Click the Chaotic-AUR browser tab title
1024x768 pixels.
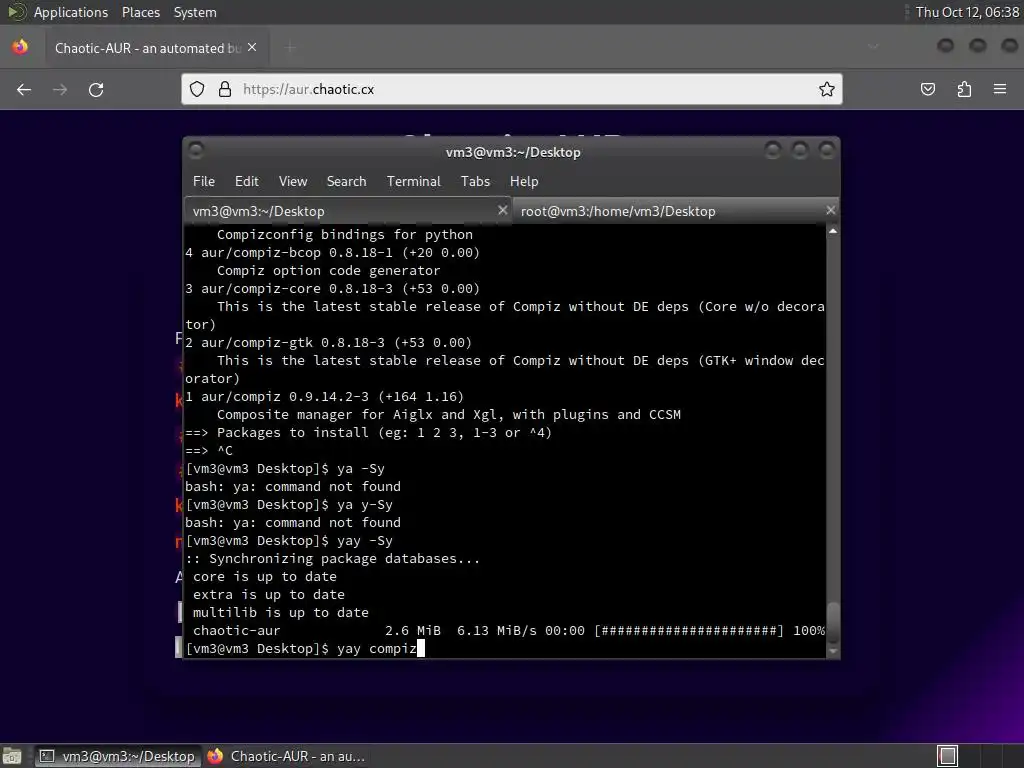[x=148, y=48]
